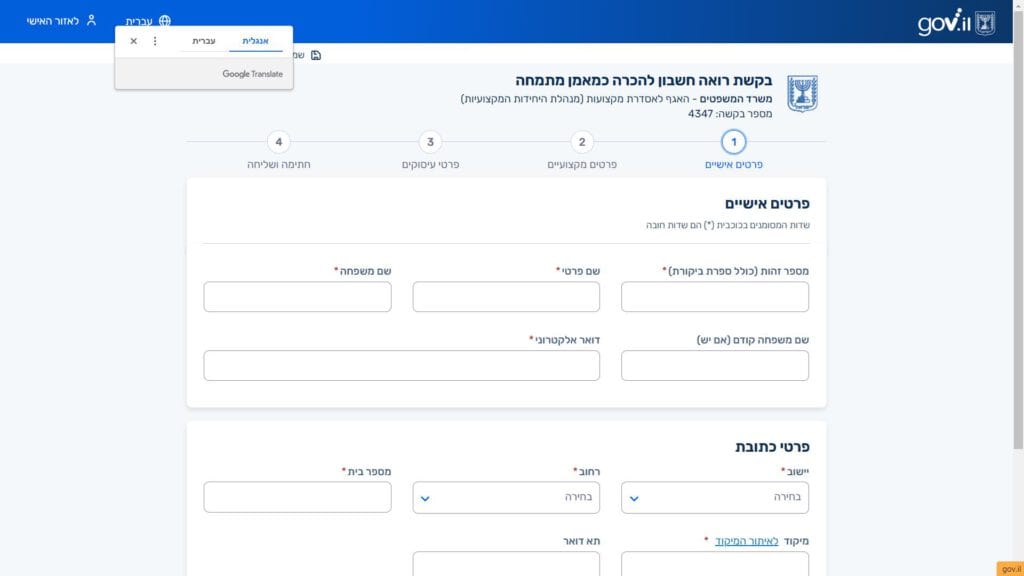
Task: Go to step 2 פרטים מקצועיים
Action: (583, 142)
